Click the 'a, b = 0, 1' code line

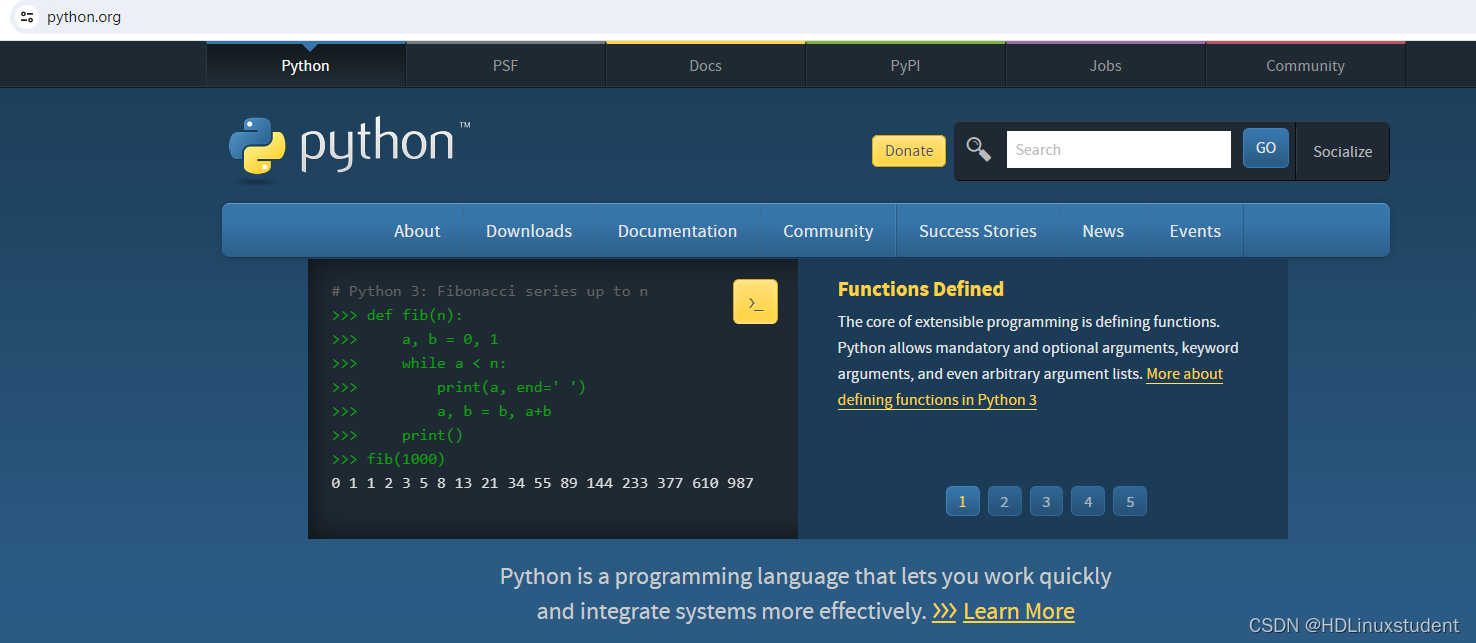tap(415, 339)
